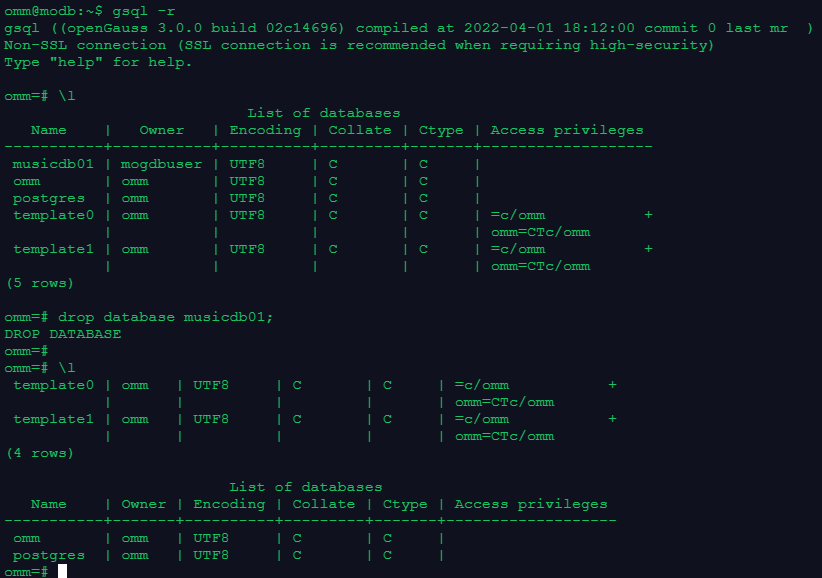Click 'musicdb01' in the first database list

[53, 165]
